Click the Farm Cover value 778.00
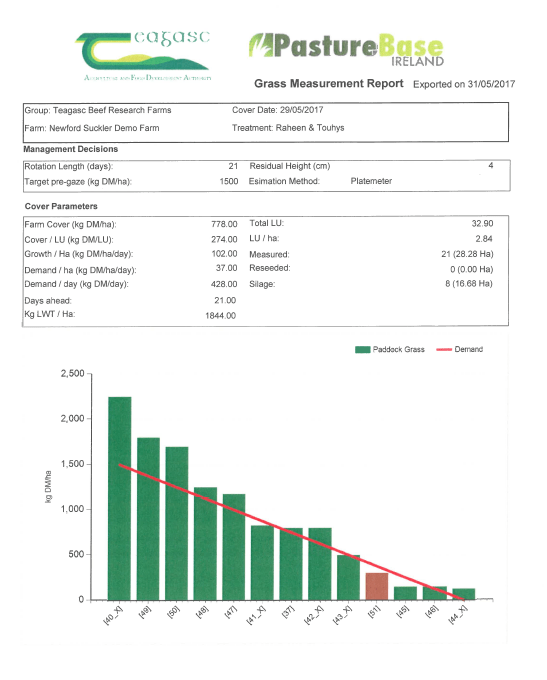This screenshot has width=547, height=680. [224, 224]
